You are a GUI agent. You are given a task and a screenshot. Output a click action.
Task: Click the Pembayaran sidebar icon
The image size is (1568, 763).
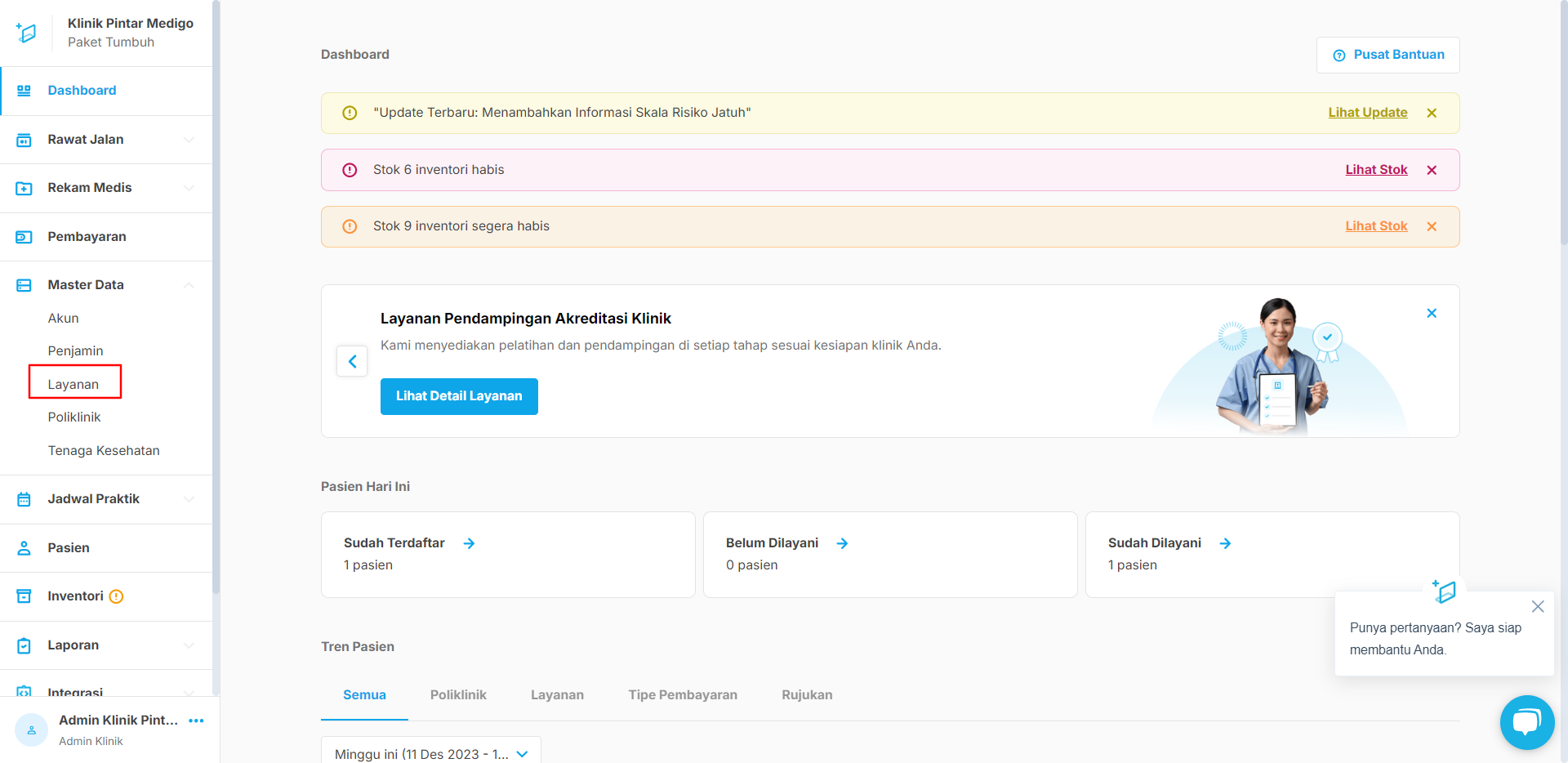[x=24, y=237]
